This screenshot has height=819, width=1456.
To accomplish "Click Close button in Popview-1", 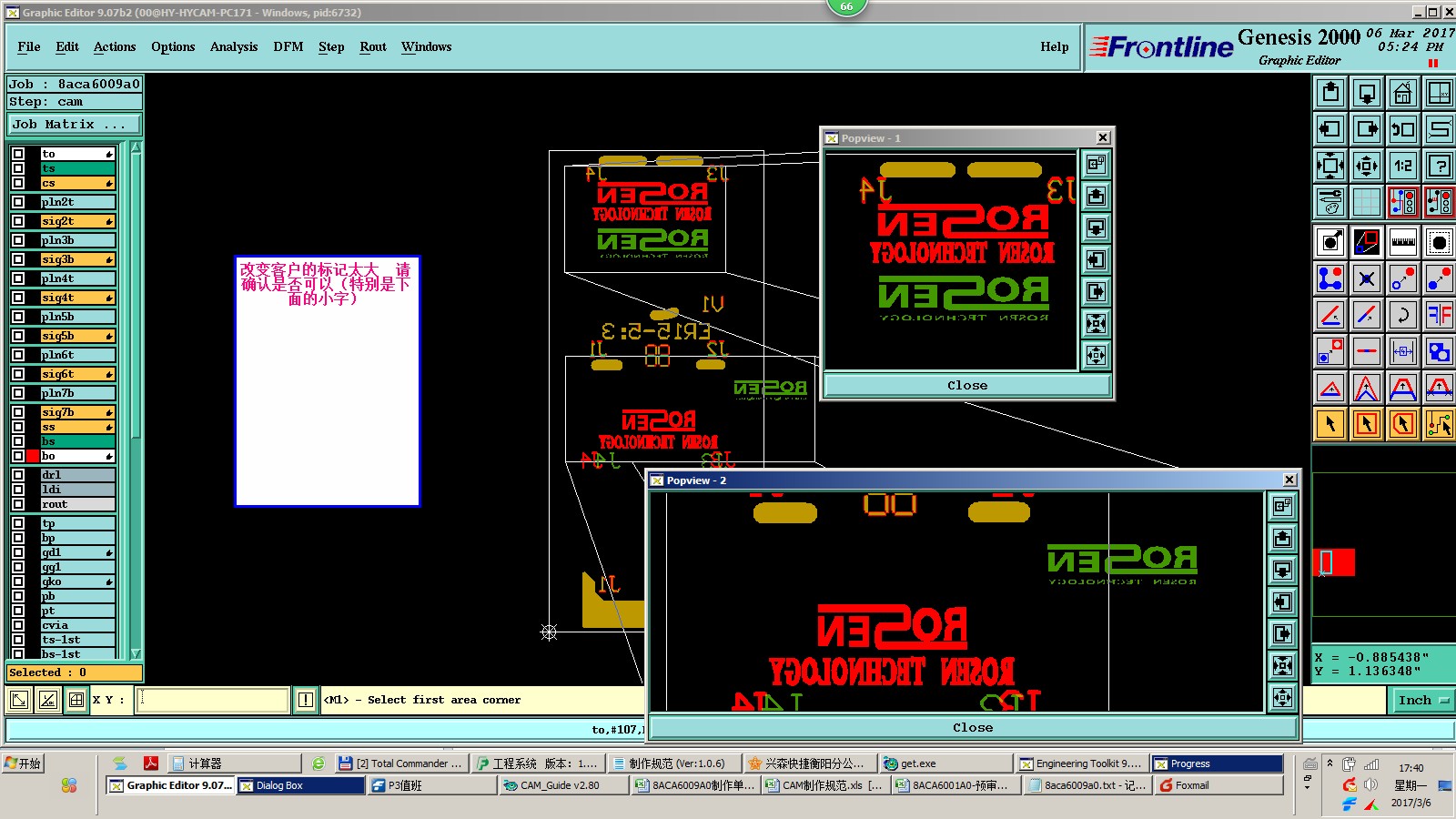I will point(967,386).
